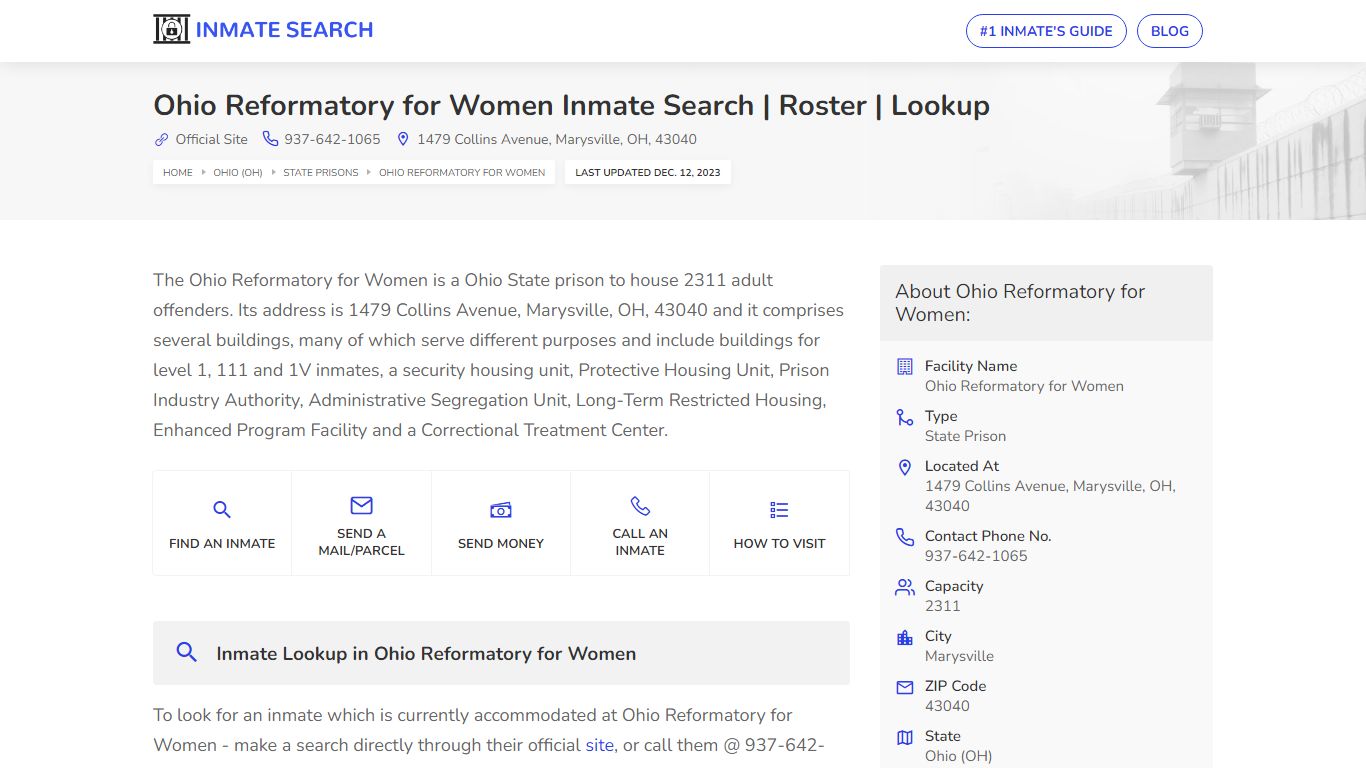The width and height of the screenshot is (1366, 768).
Task: Select State Prison type value
Action: pos(965,436)
